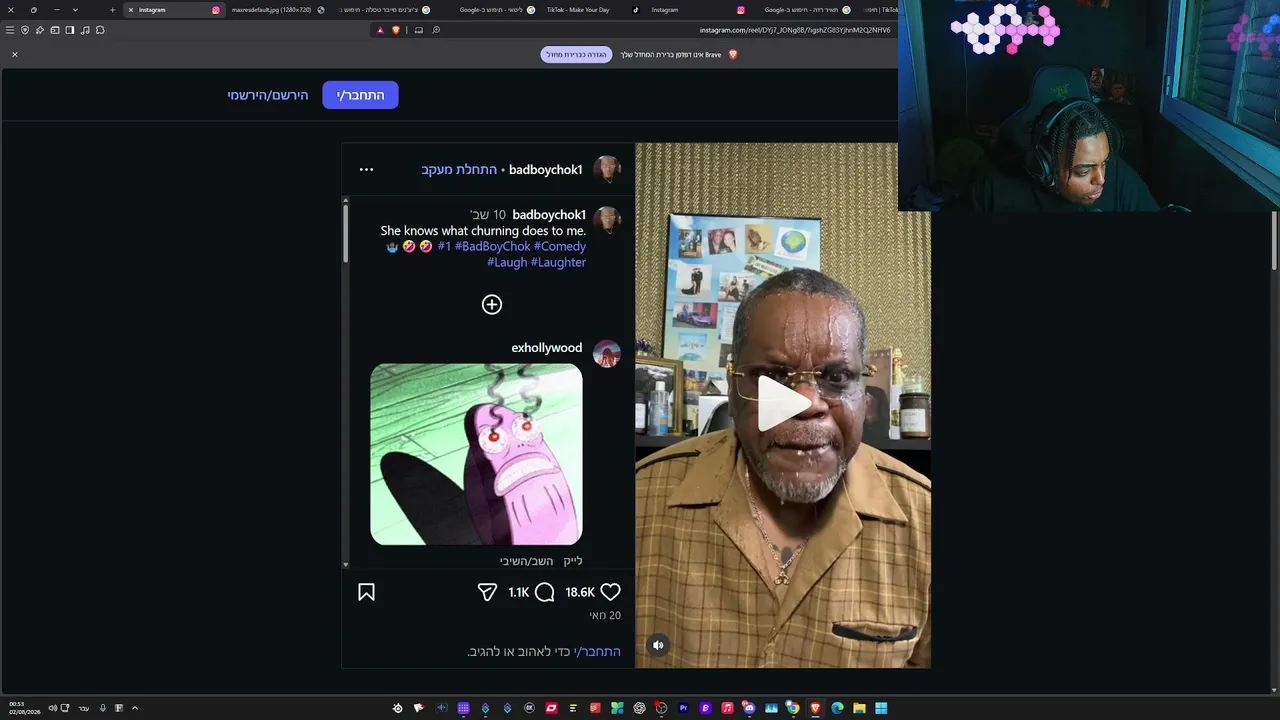Like the reel with the heart icon
Image resolution: width=1280 pixels, height=720 pixels.
click(x=610, y=592)
